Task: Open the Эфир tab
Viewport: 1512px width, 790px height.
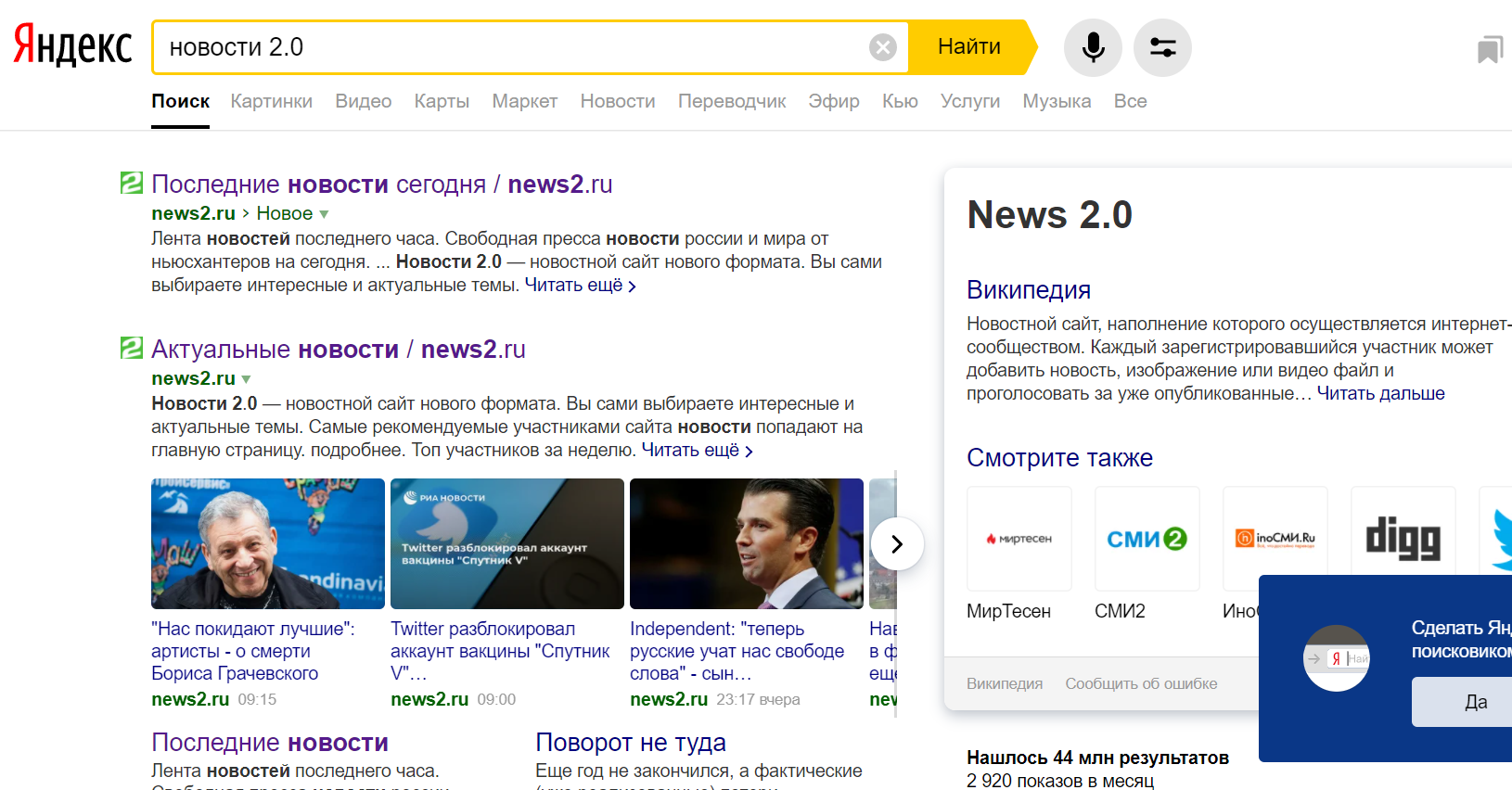Action: point(834,101)
